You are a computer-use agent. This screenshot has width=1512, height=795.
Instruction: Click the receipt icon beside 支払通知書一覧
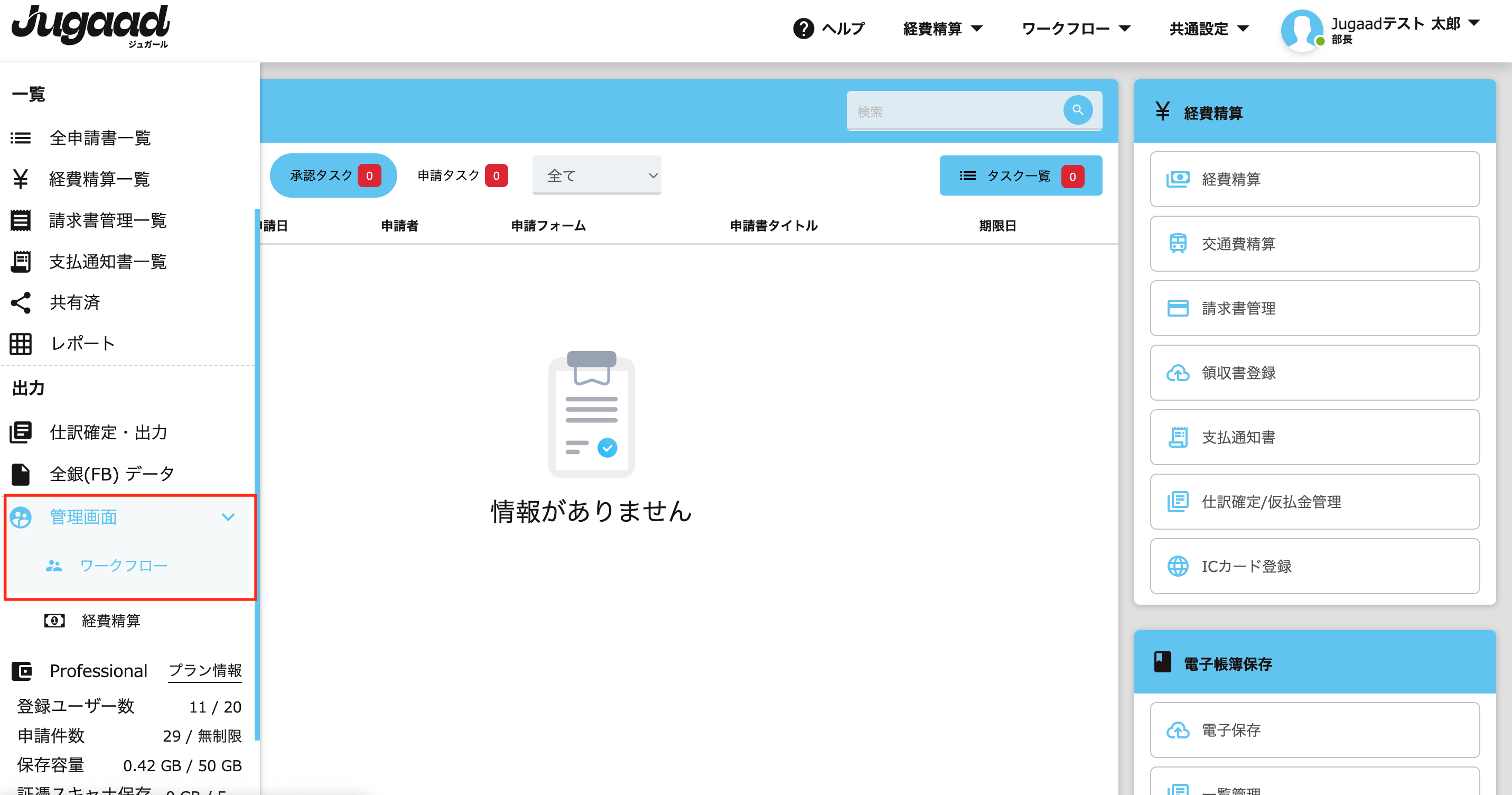click(21, 261)
